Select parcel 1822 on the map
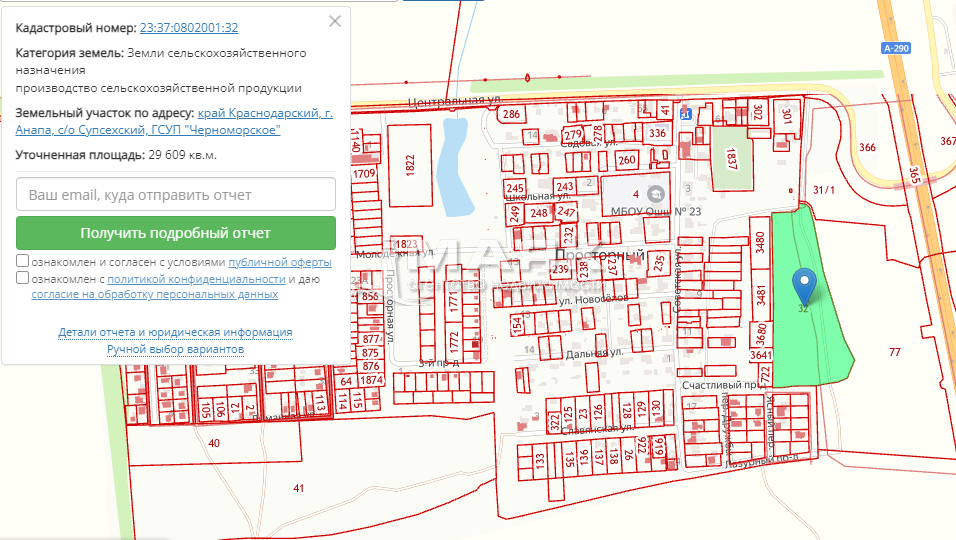 point(409,165)
